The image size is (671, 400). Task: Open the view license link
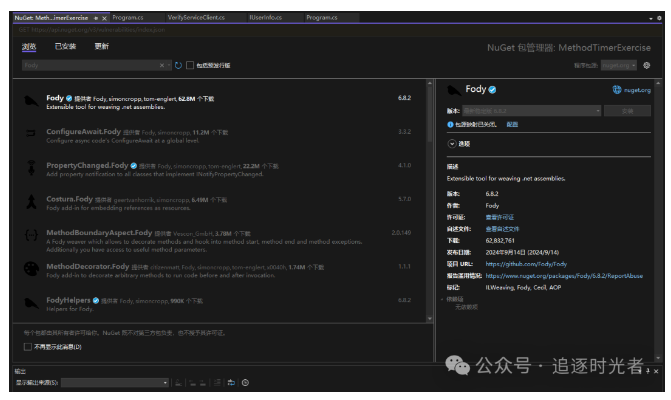coord(500,217)
